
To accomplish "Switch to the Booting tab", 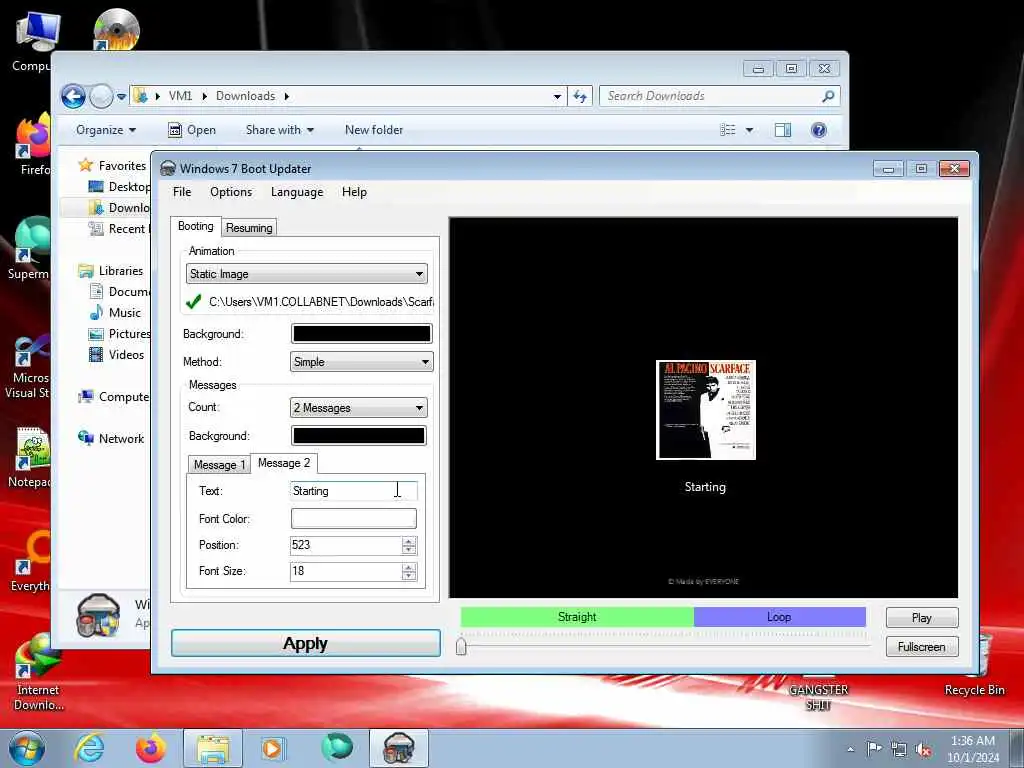I will [195, 226].
